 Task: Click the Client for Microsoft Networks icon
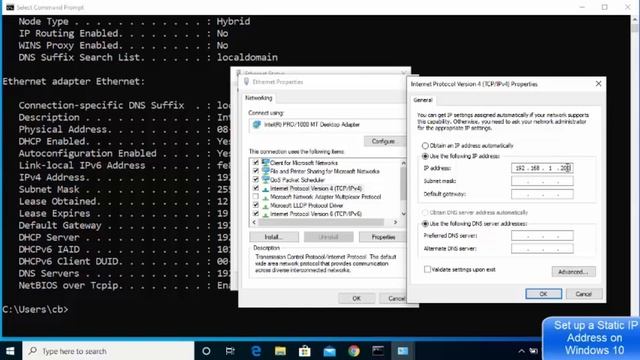point(265,162)
